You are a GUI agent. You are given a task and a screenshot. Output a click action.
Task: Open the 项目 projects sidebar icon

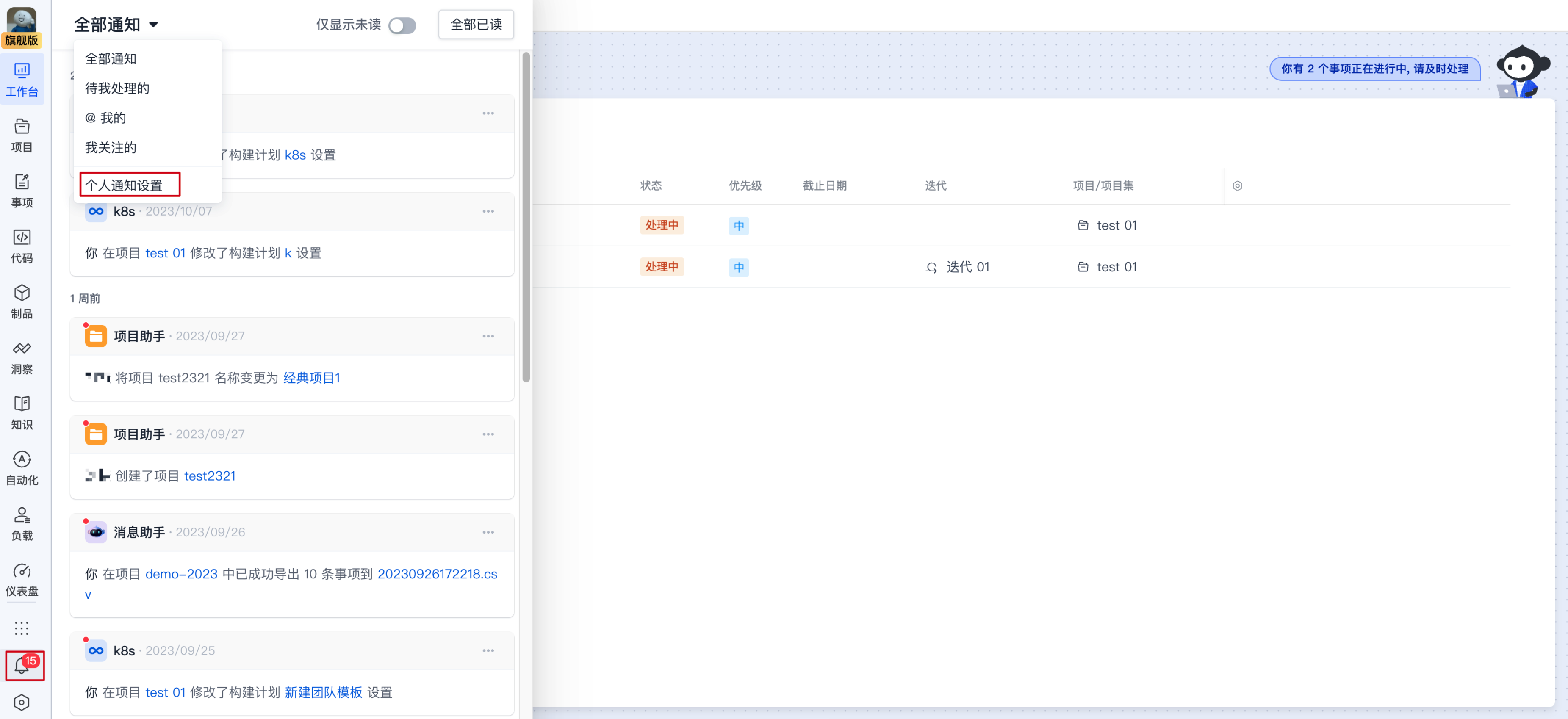coord(22,135)
